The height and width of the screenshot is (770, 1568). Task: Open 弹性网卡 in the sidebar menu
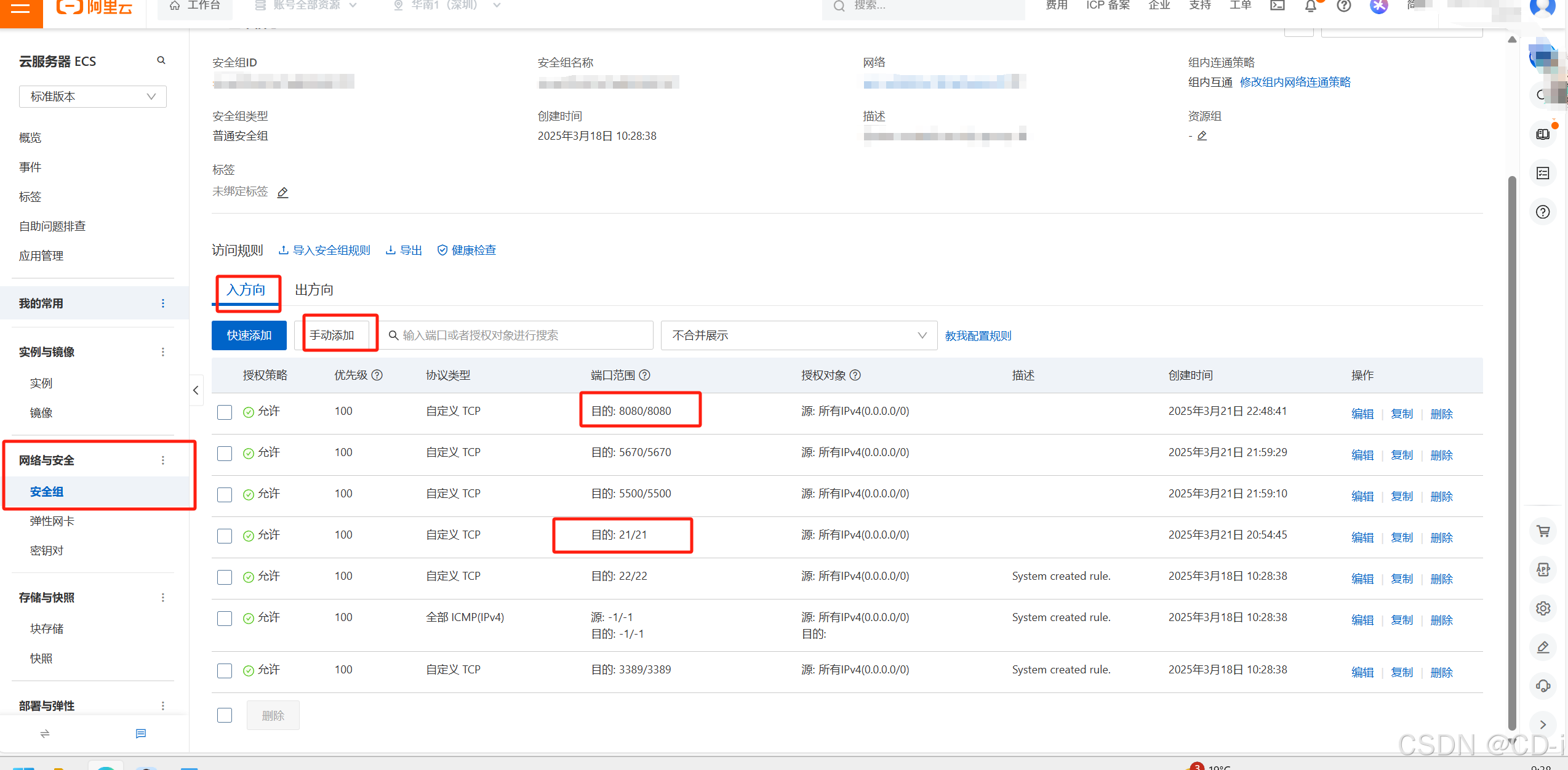[x=52, y=521]
